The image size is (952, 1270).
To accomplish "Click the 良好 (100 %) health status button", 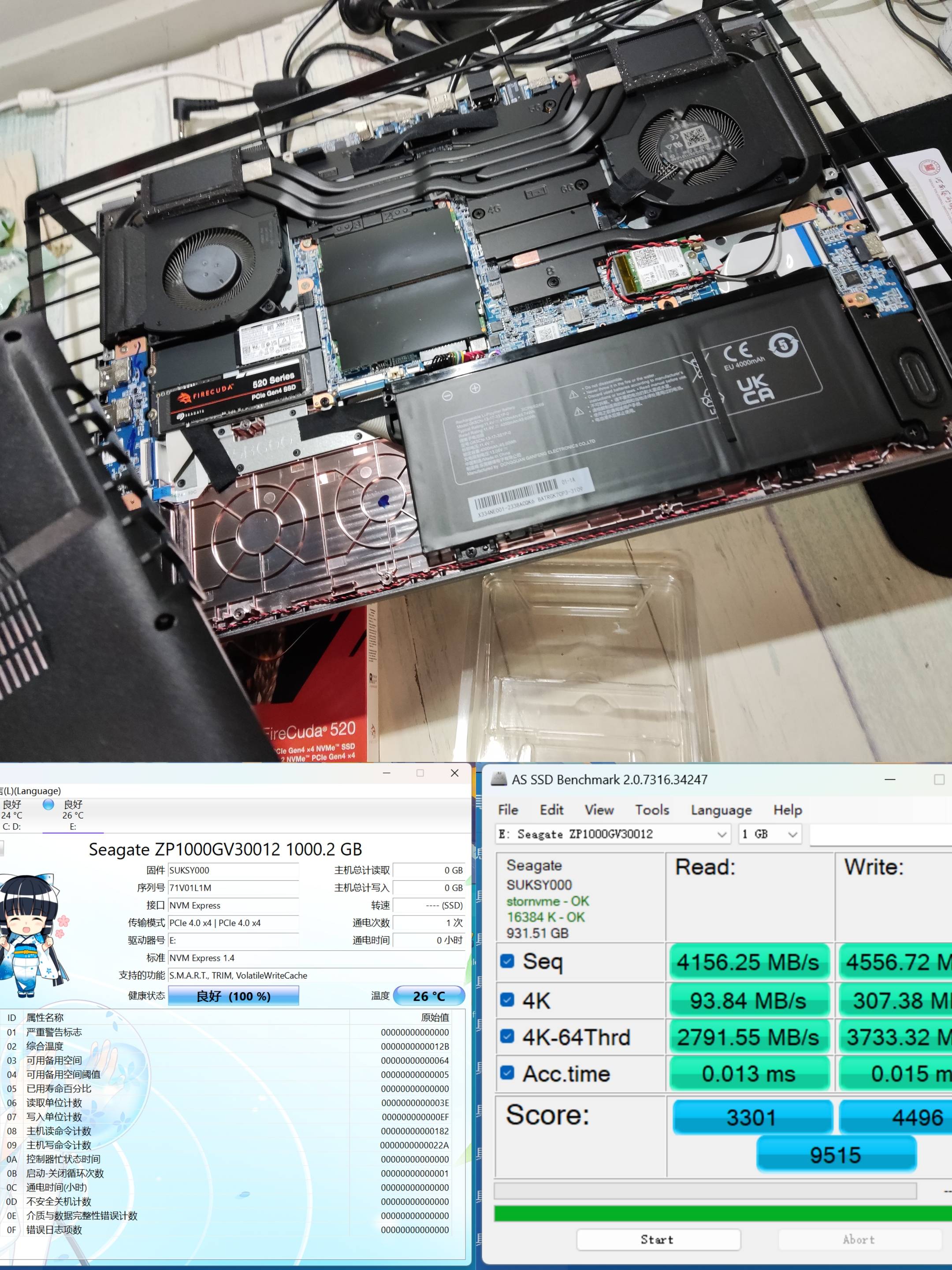I will 233,996.
